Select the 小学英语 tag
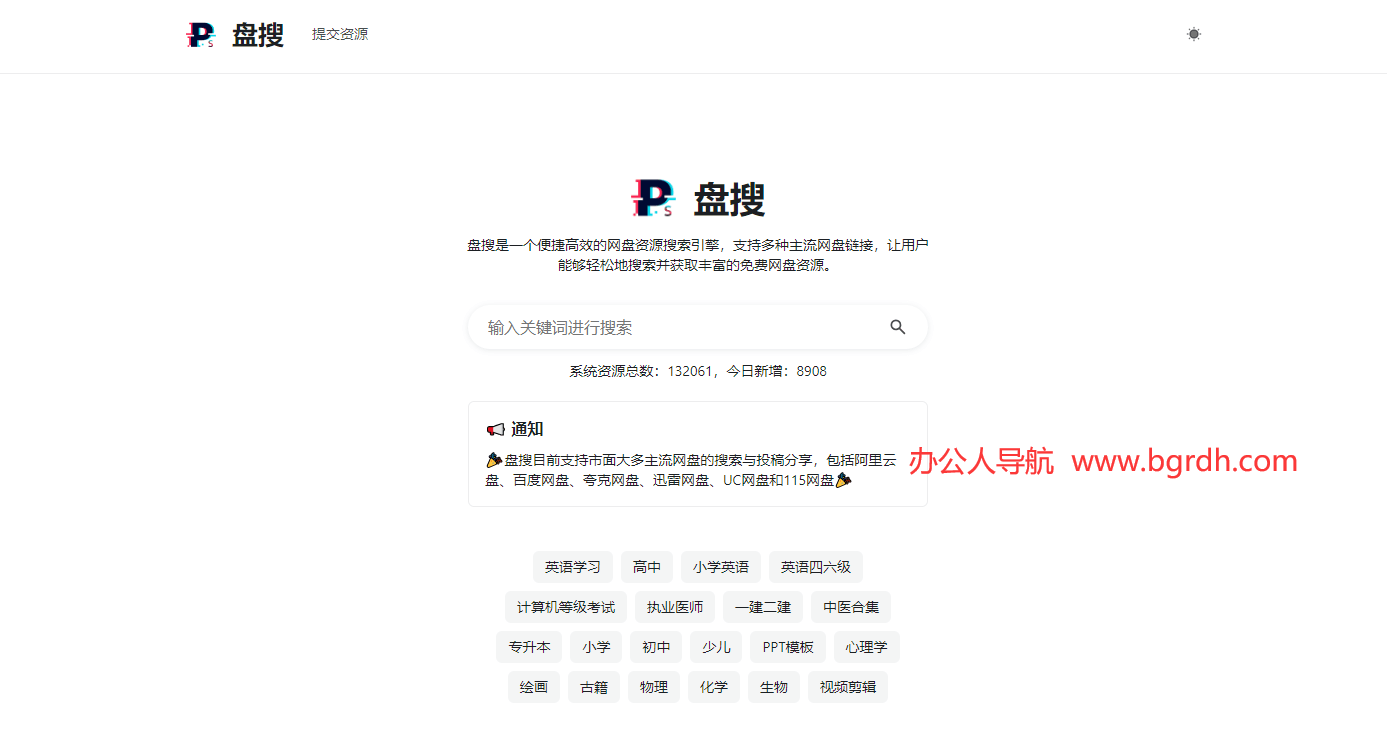1387x742 pixels. (720, 567)
